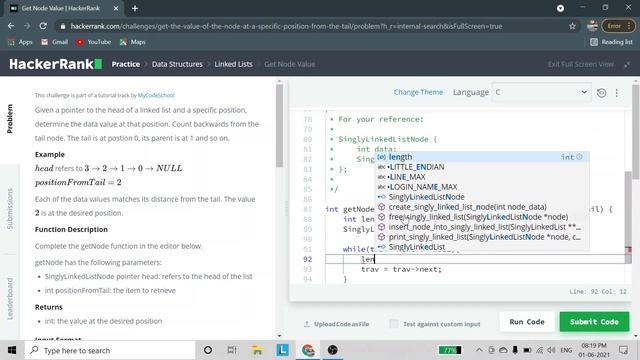Viewport: 640px width, 360px height.
Task: Open the Apps bookmark
Action: 20,42
